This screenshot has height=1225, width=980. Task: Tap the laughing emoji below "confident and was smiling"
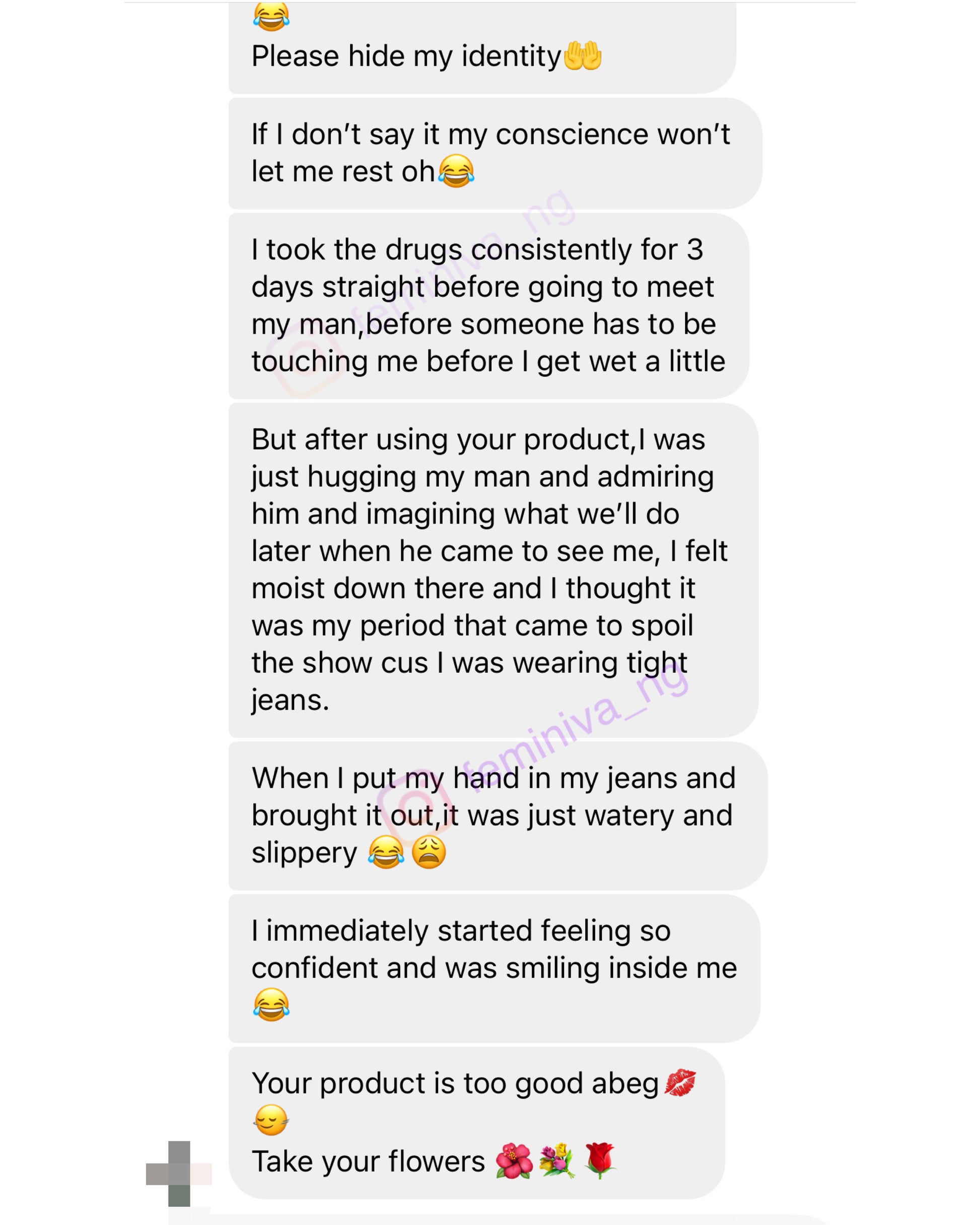click(271, 1004)
